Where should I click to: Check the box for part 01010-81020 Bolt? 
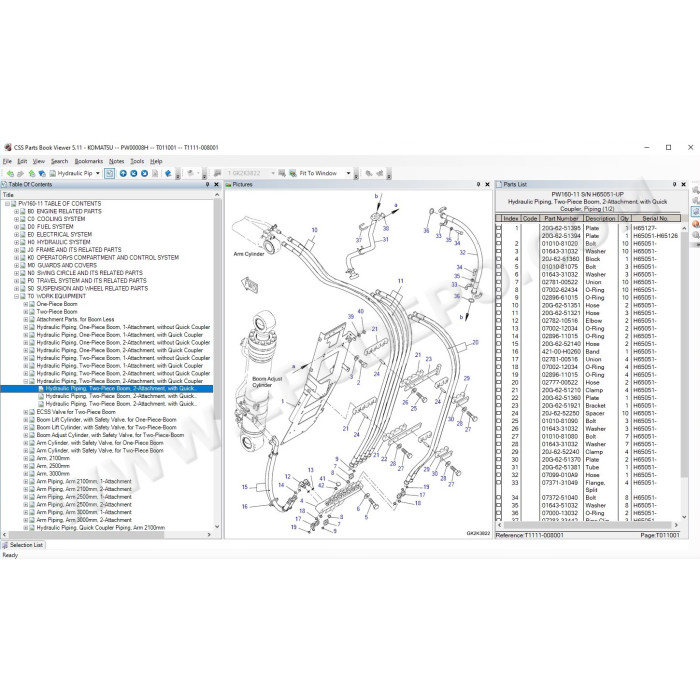click(x=499, y=244)
